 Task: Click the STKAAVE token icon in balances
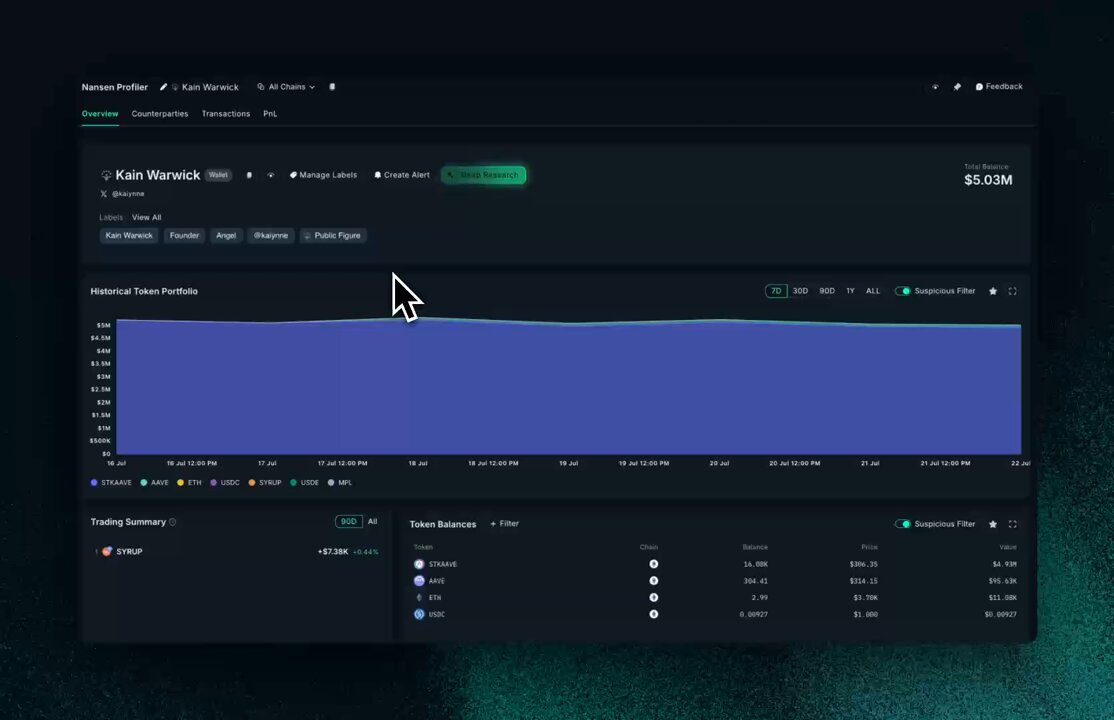[x=419, y=564]
